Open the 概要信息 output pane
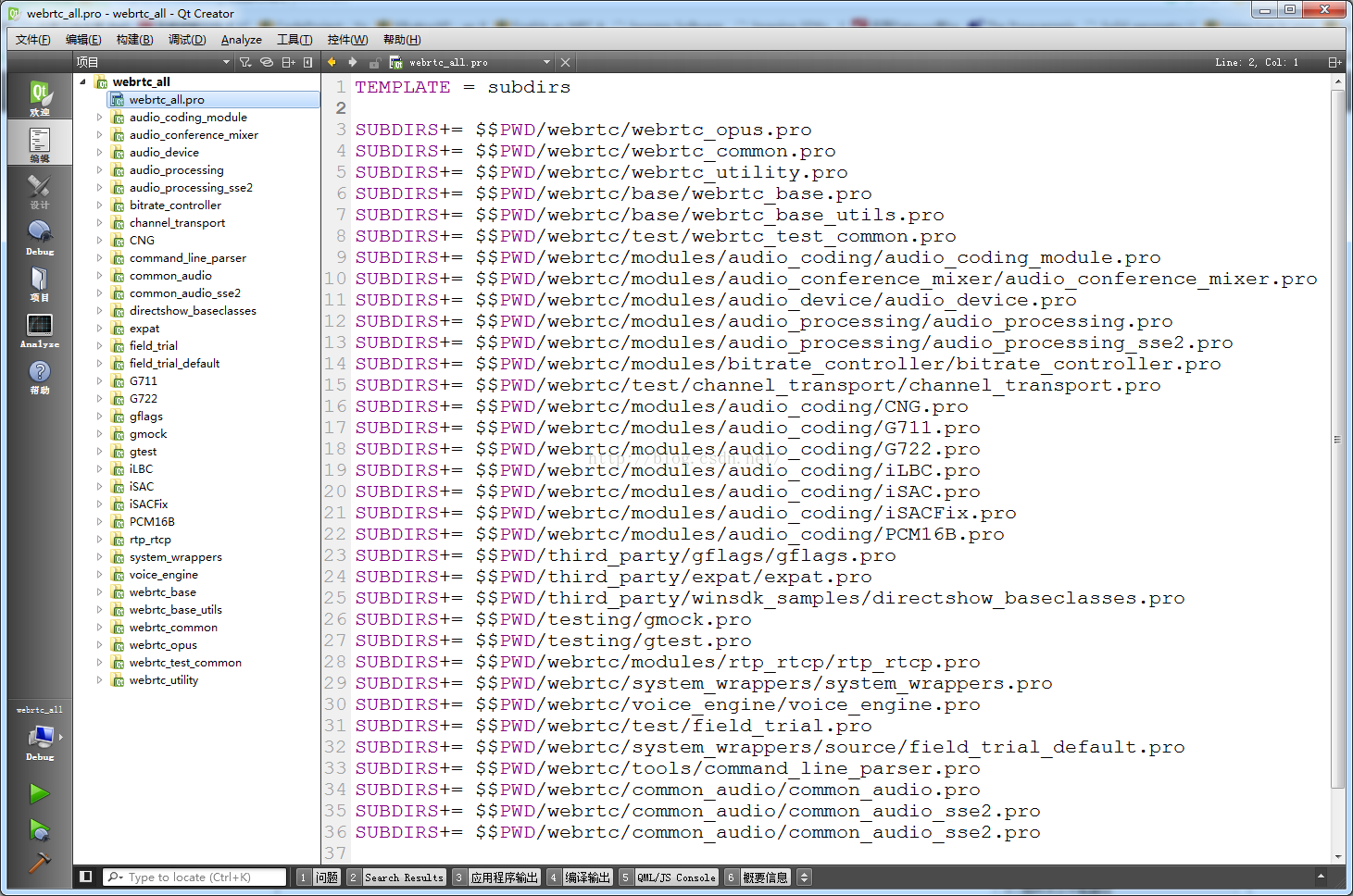 tap(757, 877)
